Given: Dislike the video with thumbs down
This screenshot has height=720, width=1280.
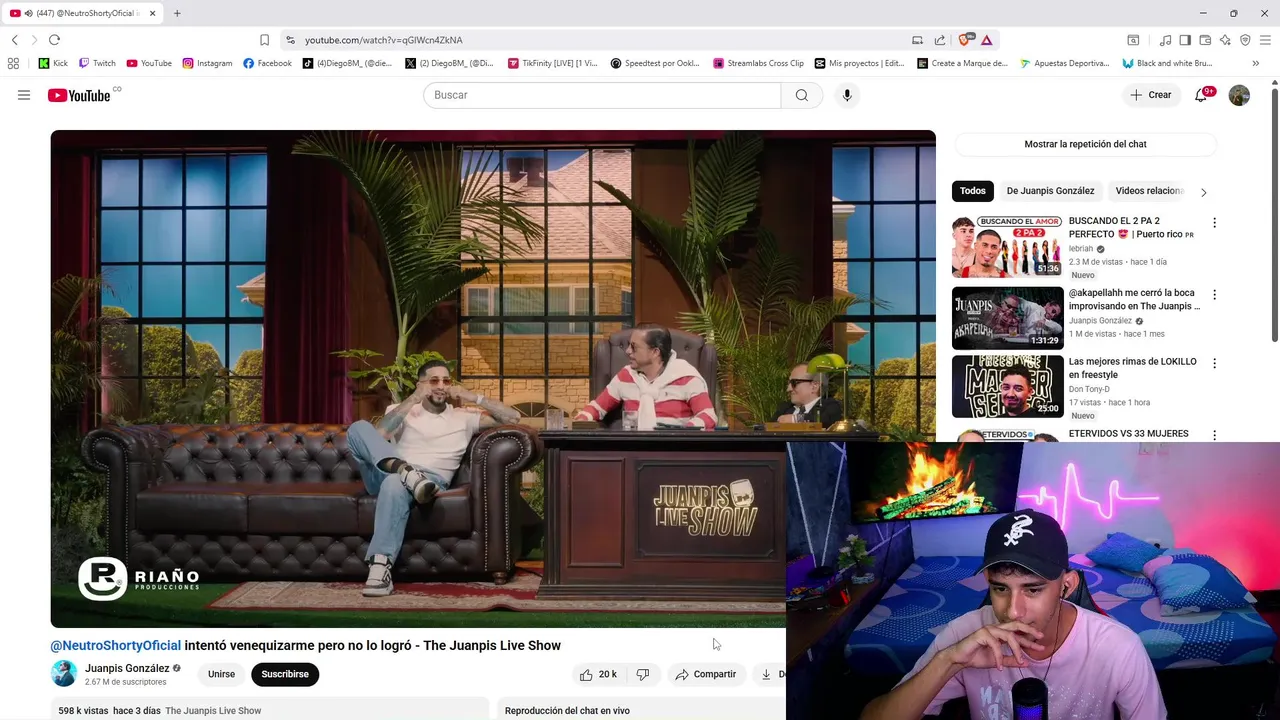Looking at the screenshot, I should point(643,674).
